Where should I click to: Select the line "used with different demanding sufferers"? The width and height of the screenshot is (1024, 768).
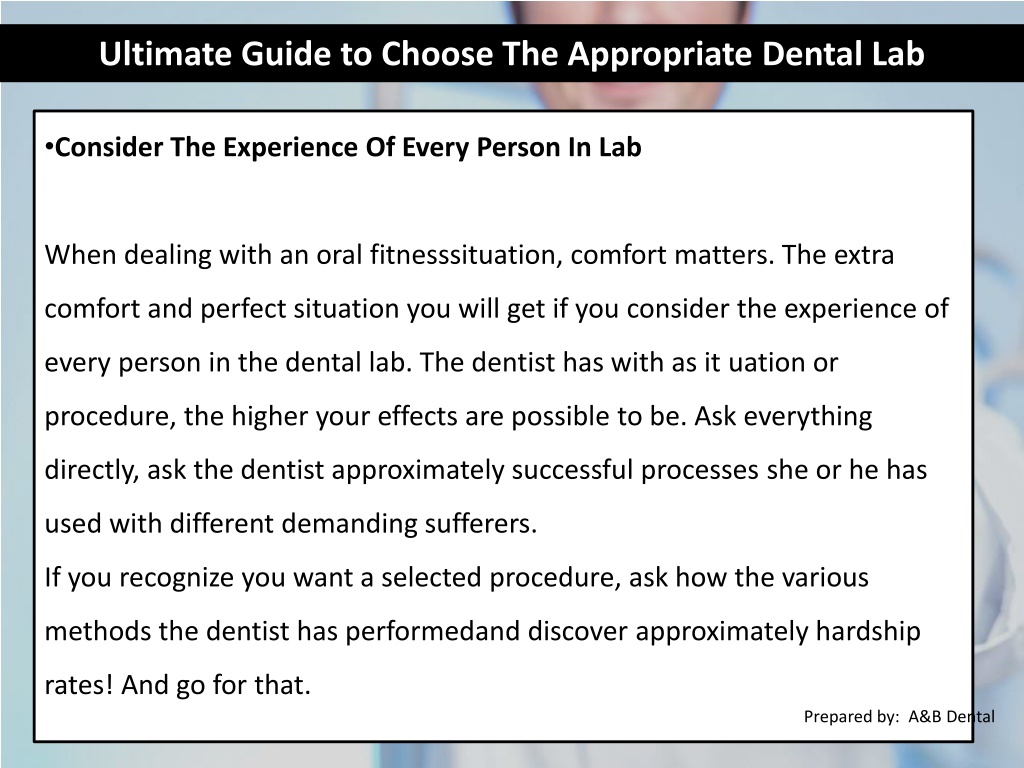(x=291, y=524)
